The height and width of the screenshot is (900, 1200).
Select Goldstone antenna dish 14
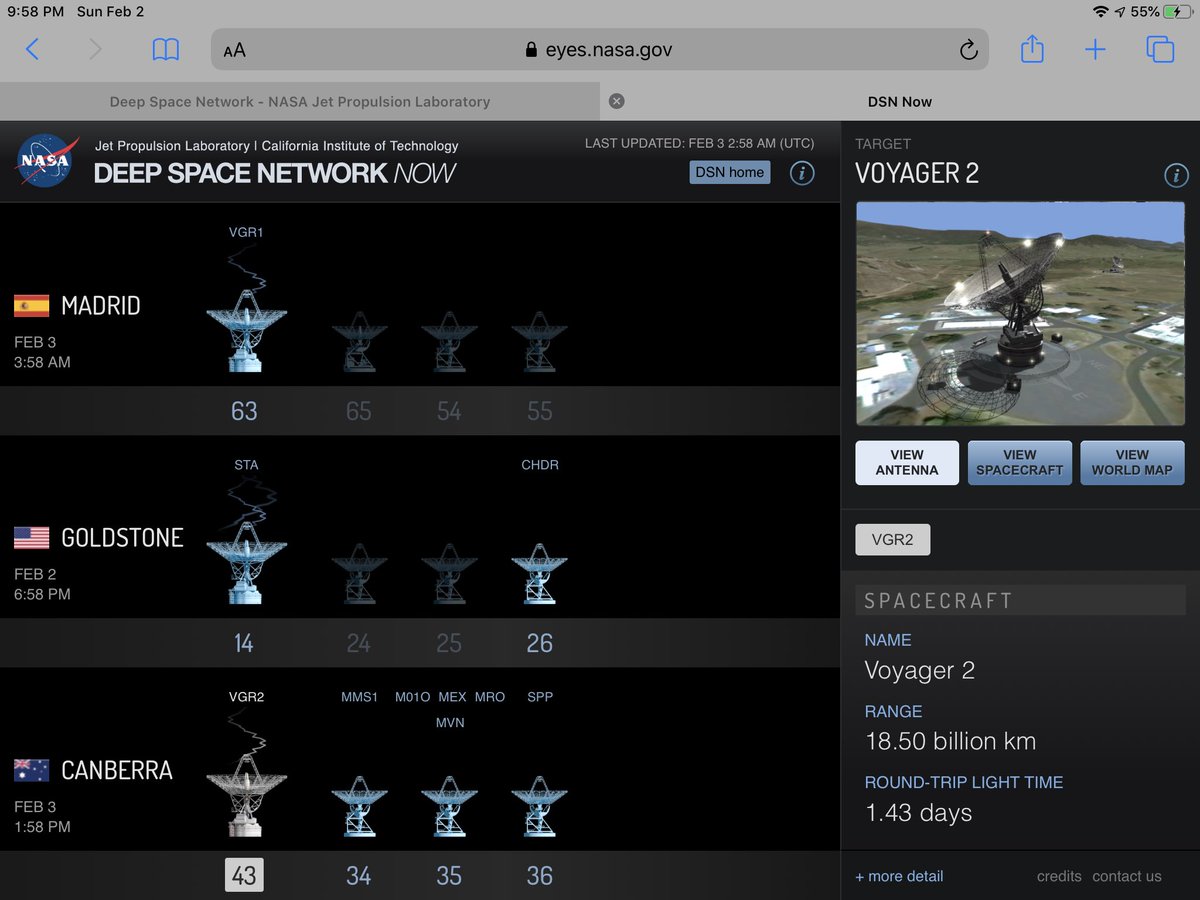click(246, 562)
